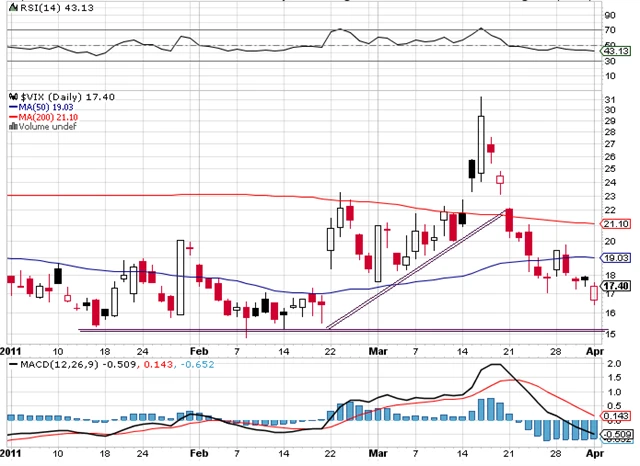Click the RSI(14) indicator icon
The width and height of the screenshot is (640, 466).
click(x=12, y=6)
